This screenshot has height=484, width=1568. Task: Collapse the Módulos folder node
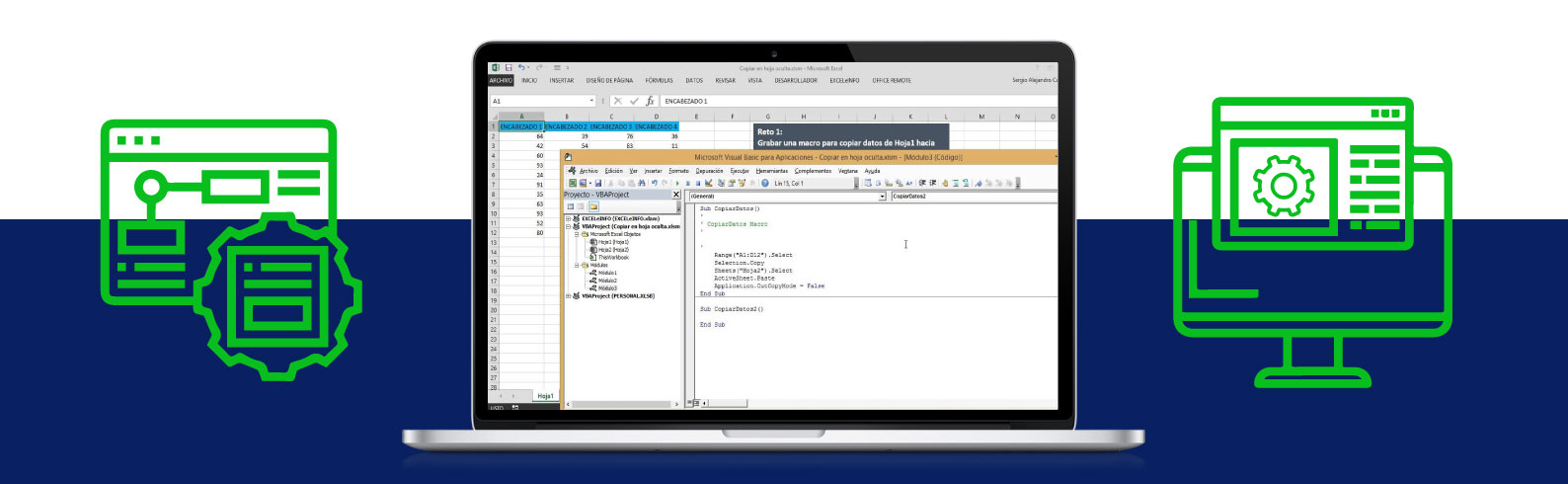577,265
